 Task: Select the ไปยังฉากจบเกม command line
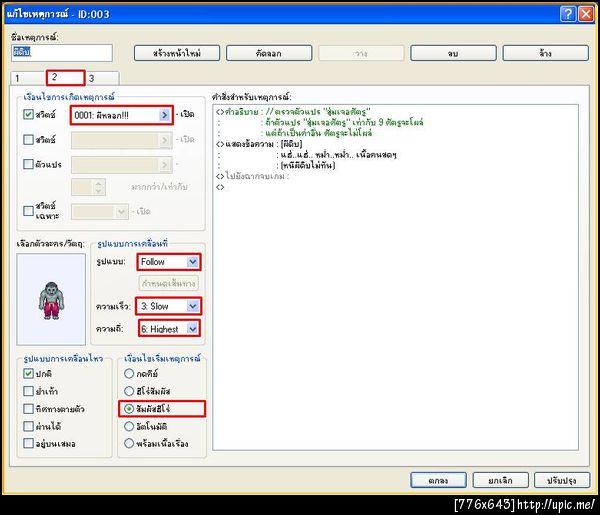(x=253, y=176)
